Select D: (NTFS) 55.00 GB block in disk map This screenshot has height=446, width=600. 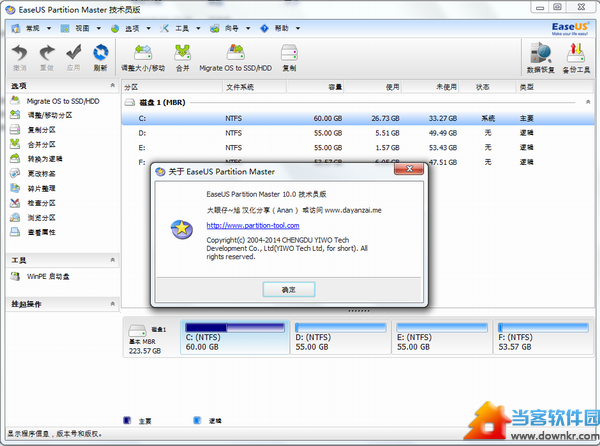click(341, 337)
